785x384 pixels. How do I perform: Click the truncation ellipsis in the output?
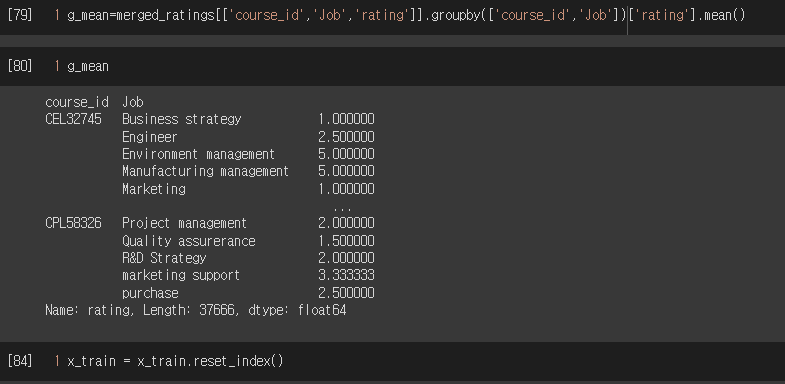point(342,208)
